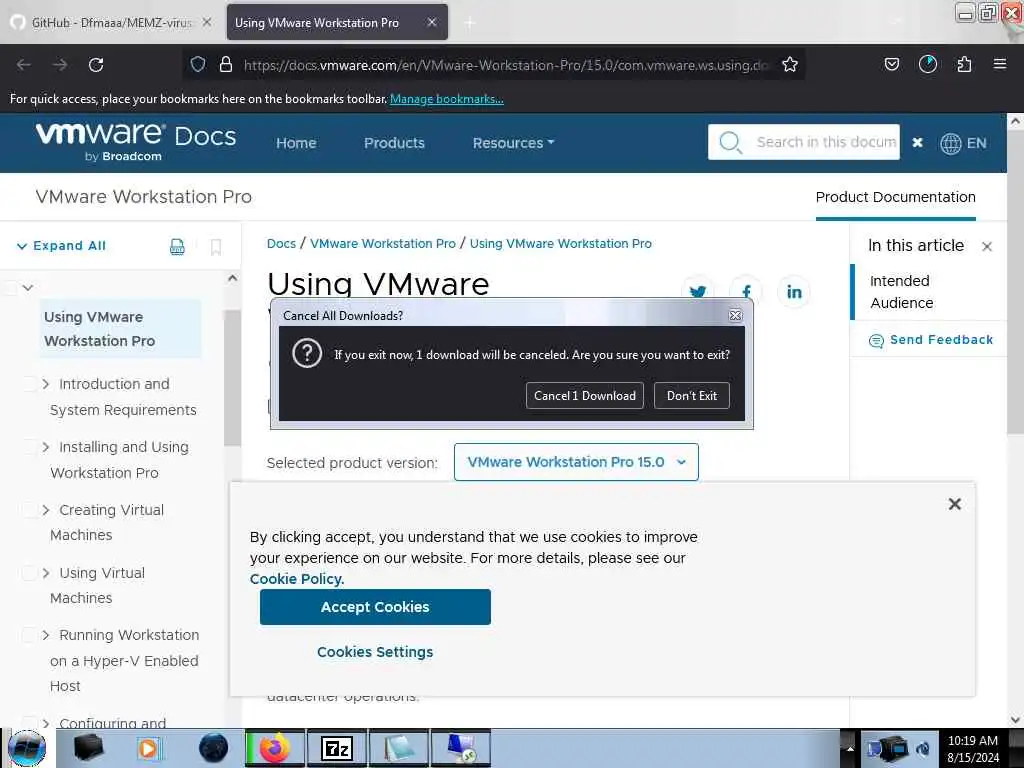This screenshot has width=1024, height=768.
Task: Click the Don't Exit button
Action: (692, 396)
